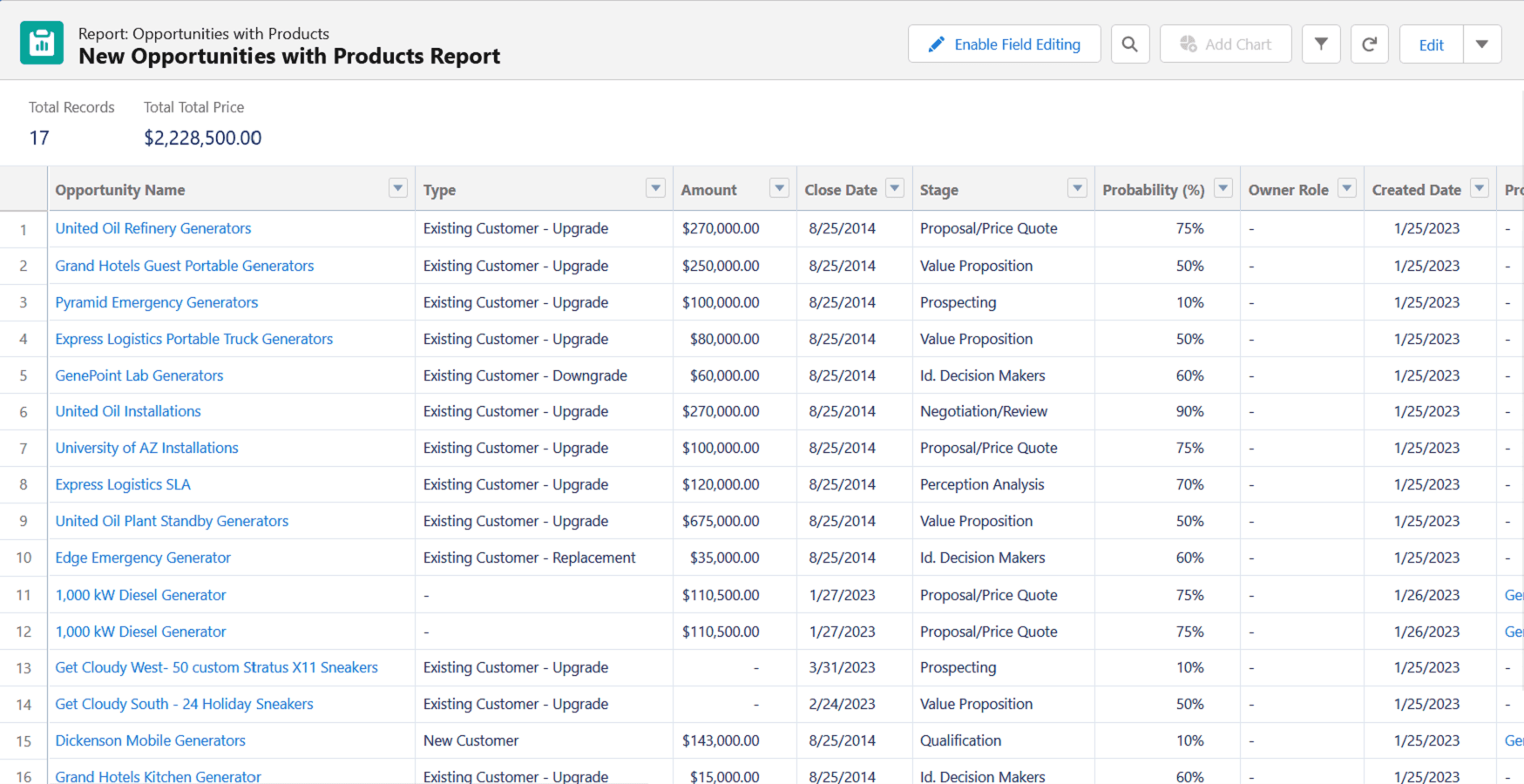
Task: Open the Probability (%) column menu arrow
Action: (x=1223, y=188)
